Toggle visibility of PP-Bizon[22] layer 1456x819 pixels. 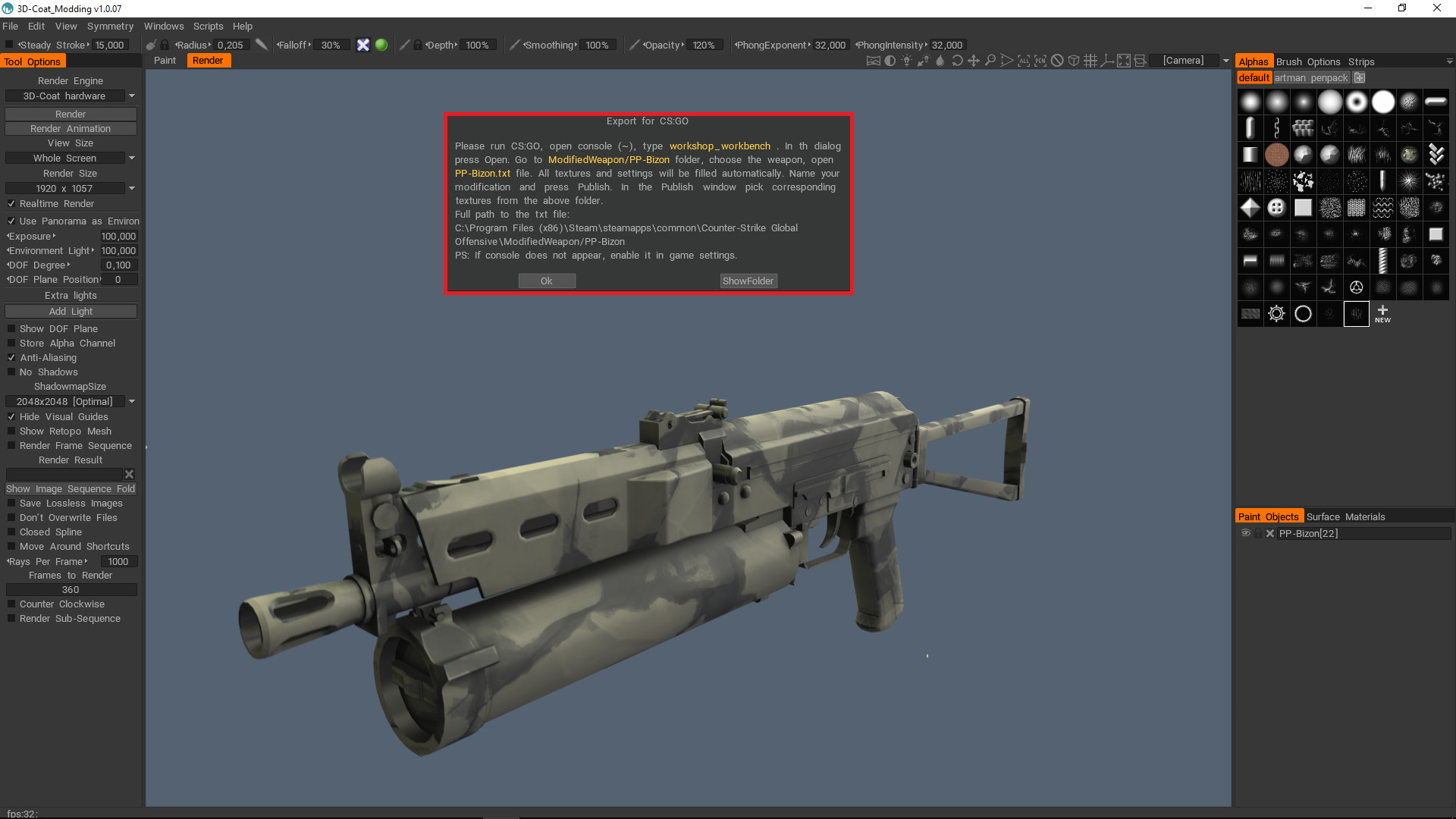(x=1244, y=533)
